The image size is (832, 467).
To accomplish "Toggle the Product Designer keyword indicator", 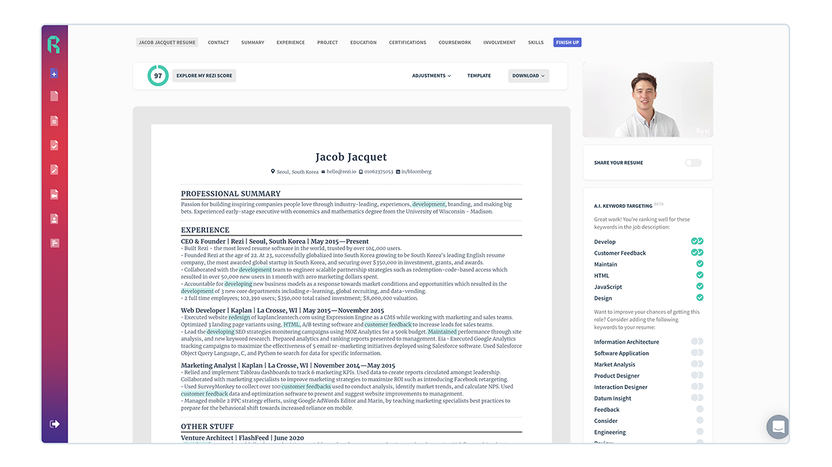I will pos(697,375).
